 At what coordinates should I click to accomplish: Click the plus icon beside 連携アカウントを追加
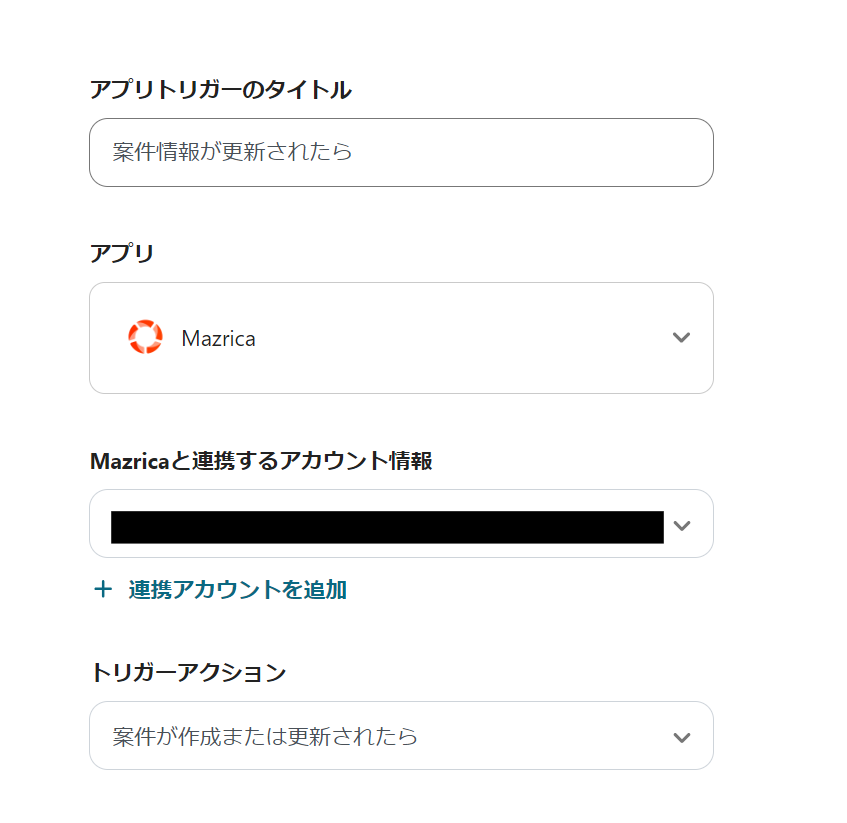102,589
